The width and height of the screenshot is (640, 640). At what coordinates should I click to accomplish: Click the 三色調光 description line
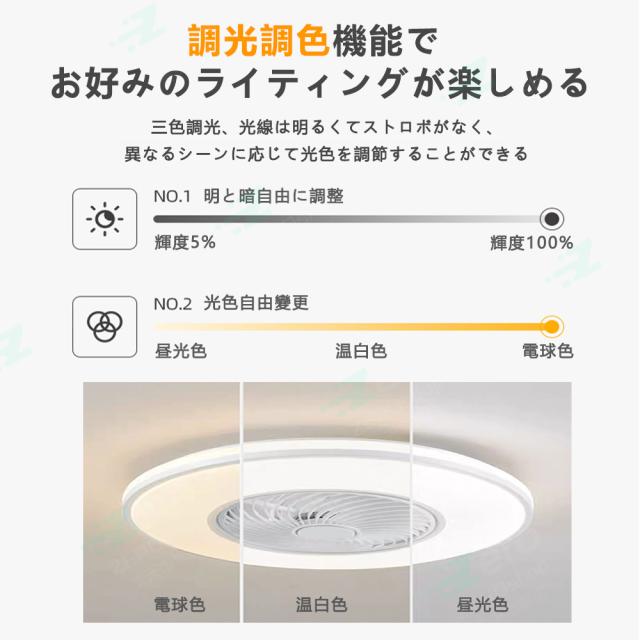tap(323, 128)
